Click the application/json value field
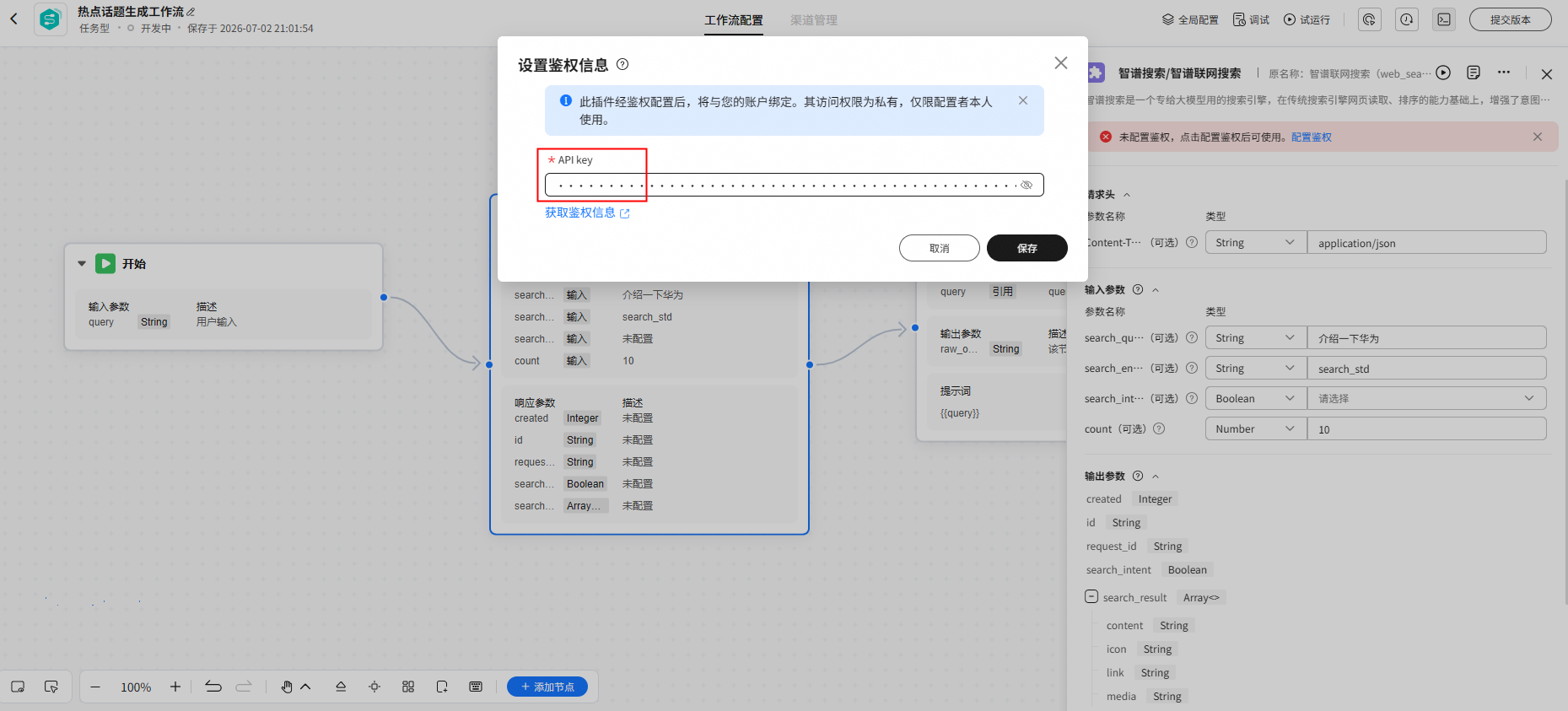 click(1426, 243)
